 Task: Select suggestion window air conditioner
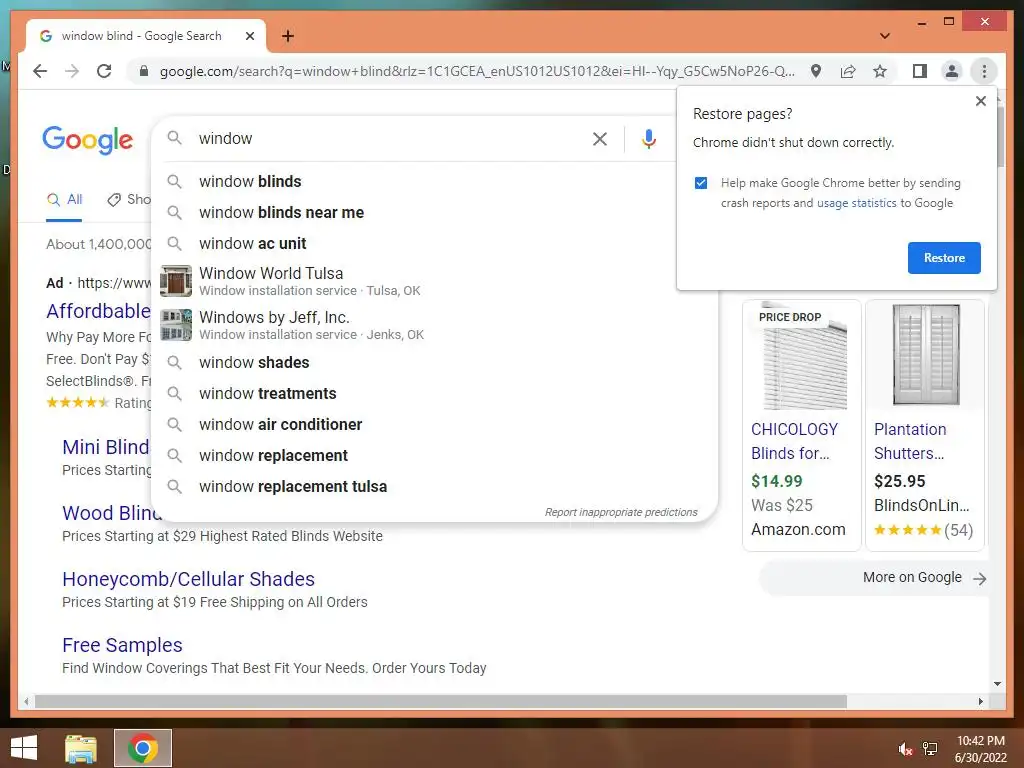coord(434,424)
